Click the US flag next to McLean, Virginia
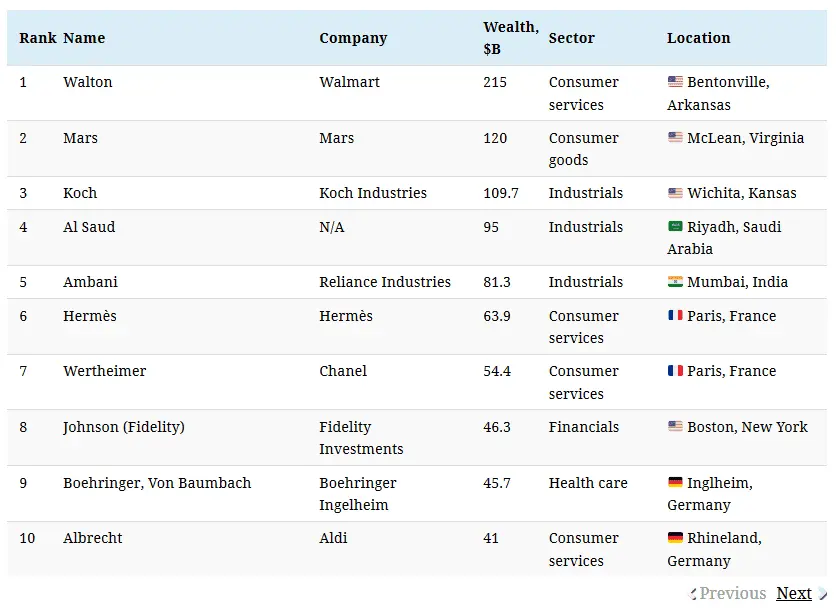 [x=675, y=138]
